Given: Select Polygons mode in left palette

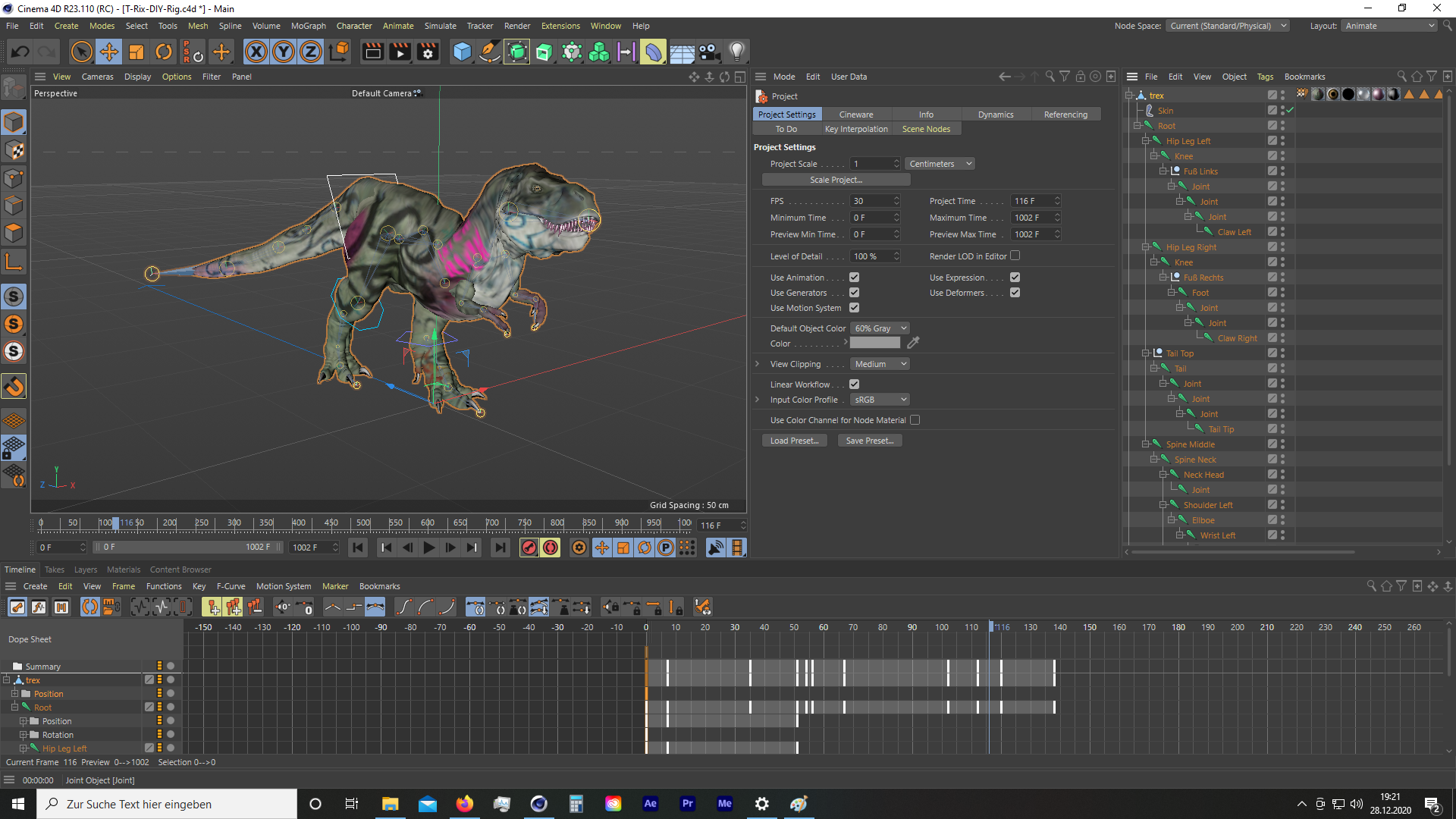Looking at the screenshot, I should click(x=14, y=234).
